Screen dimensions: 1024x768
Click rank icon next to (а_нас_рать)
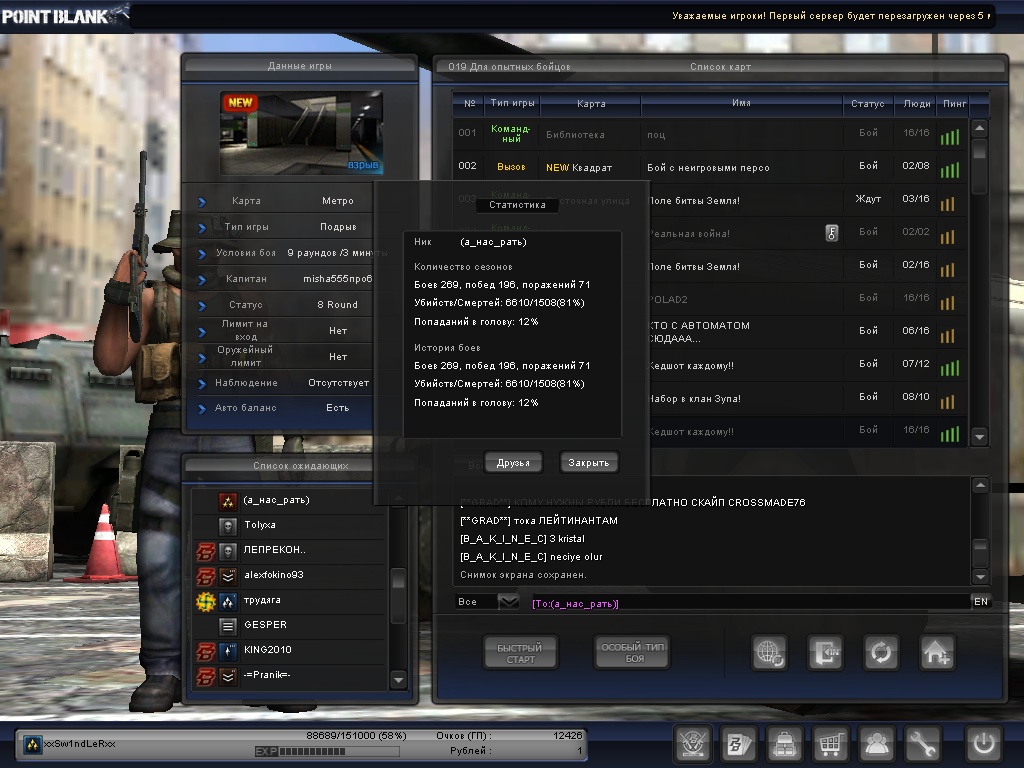(227, 501)
